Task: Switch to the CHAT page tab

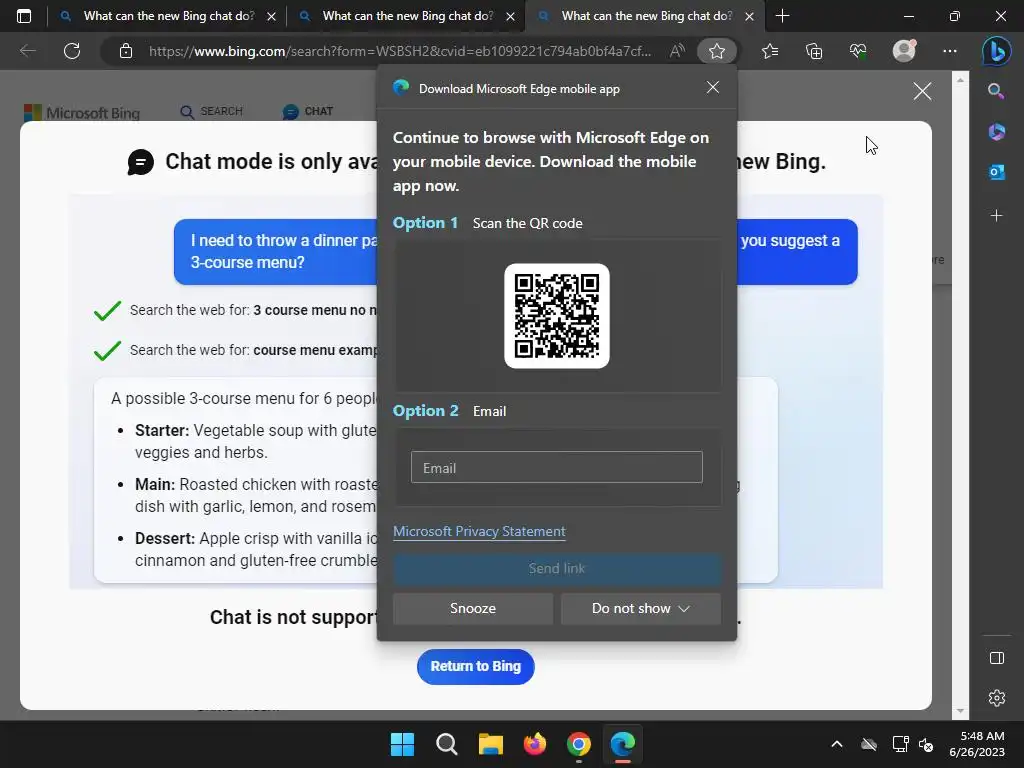Action: [308, 112]
